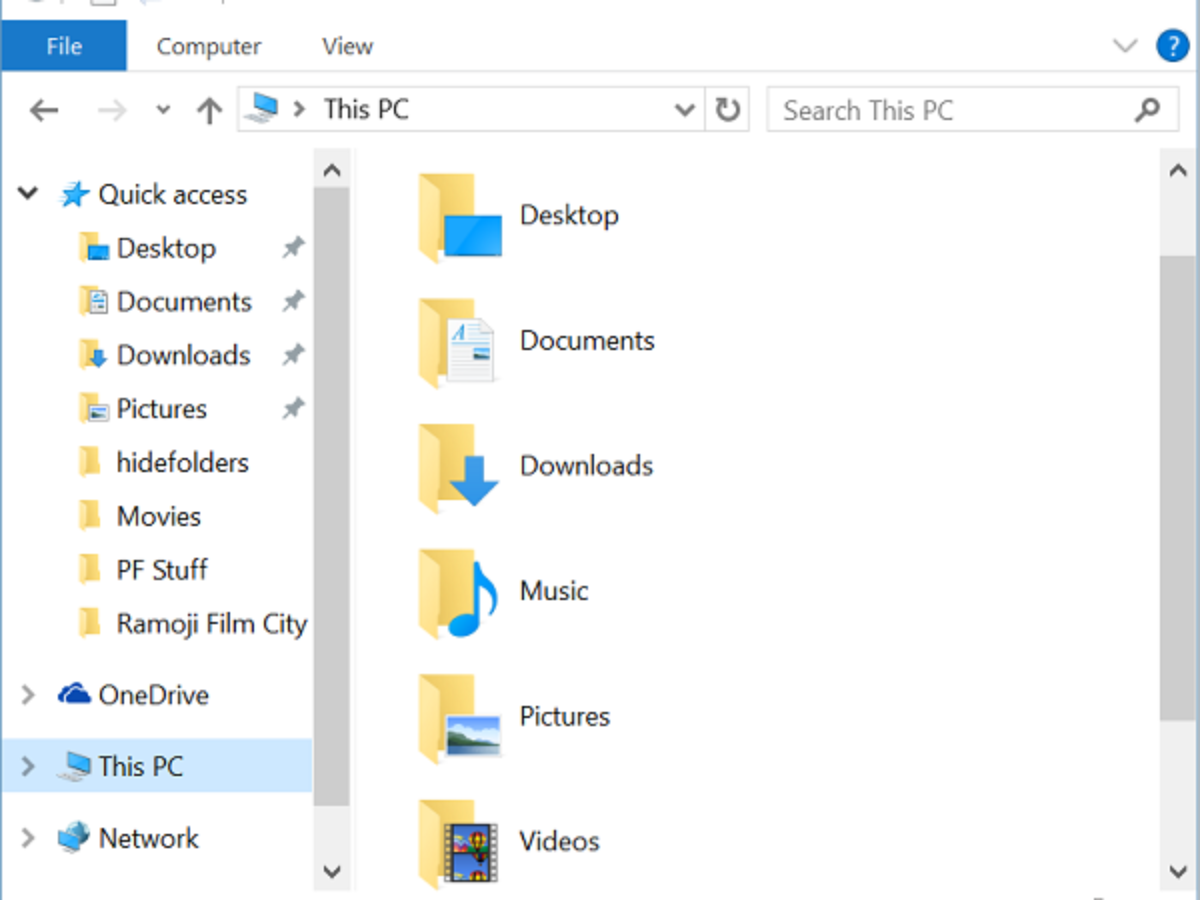
Task: Click the pin icon beside sidebar Documents
Action: [292, 302]
